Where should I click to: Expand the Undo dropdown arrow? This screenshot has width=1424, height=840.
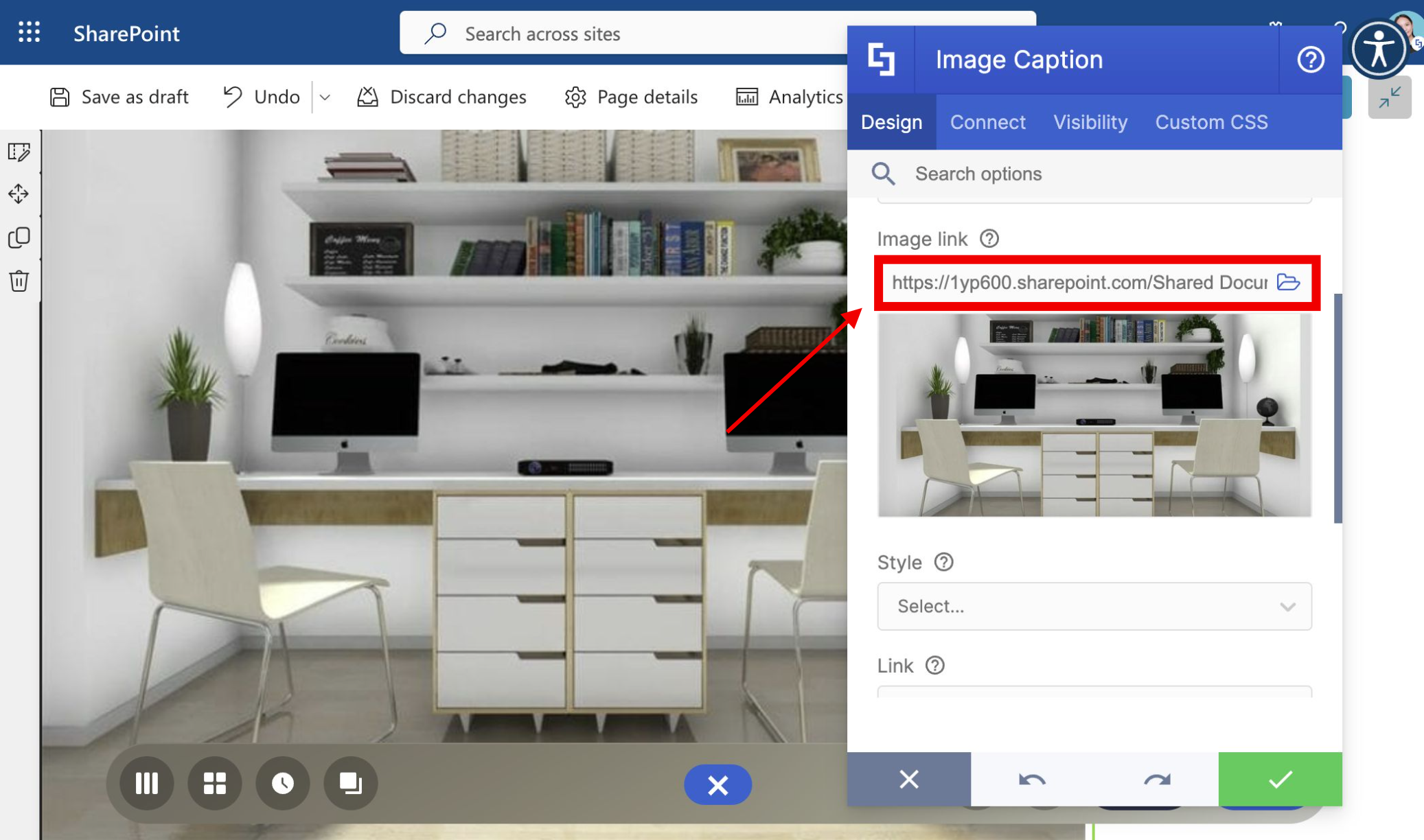tap(325, 97)
